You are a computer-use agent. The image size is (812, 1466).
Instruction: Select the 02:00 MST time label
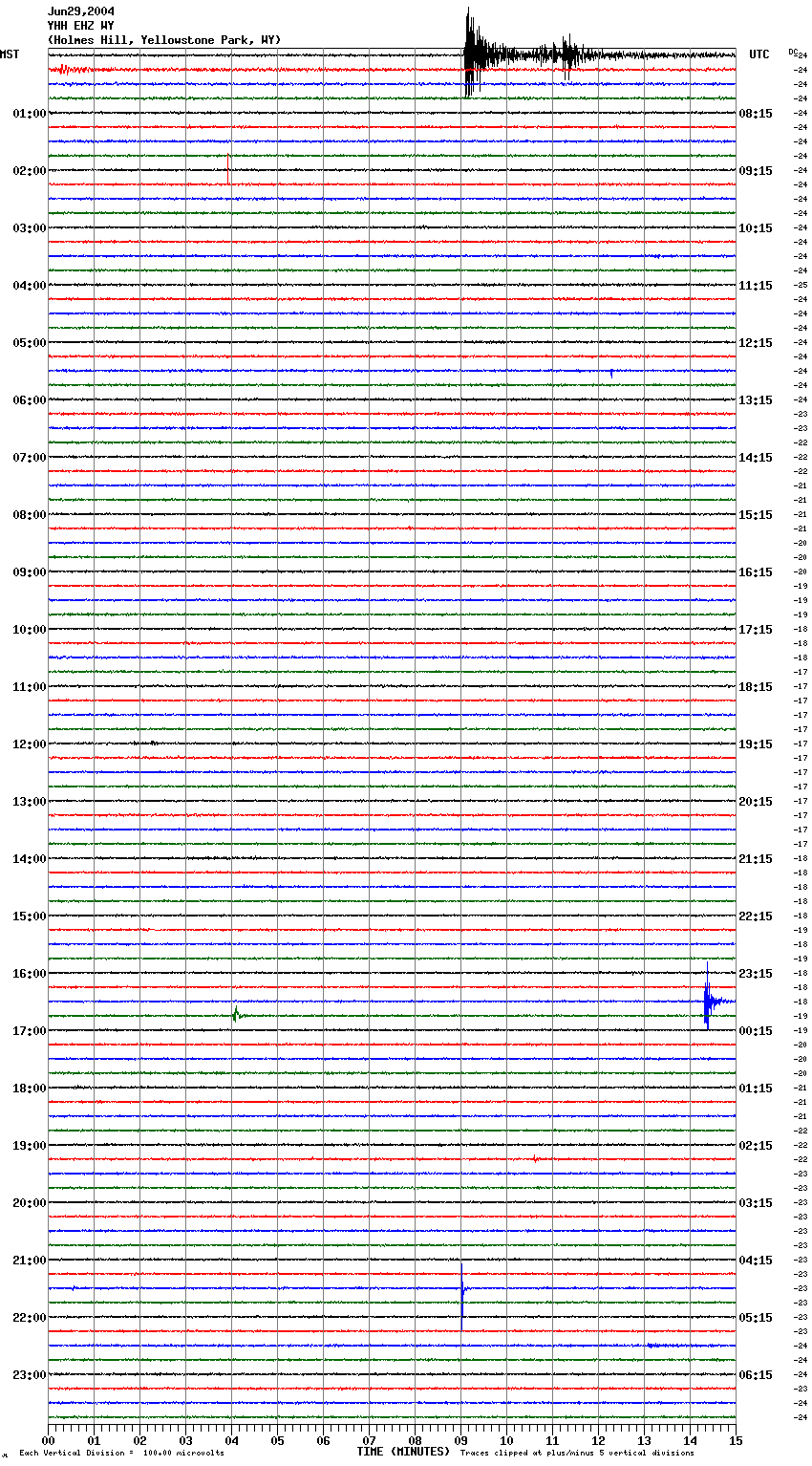click(x=30, y=171)
